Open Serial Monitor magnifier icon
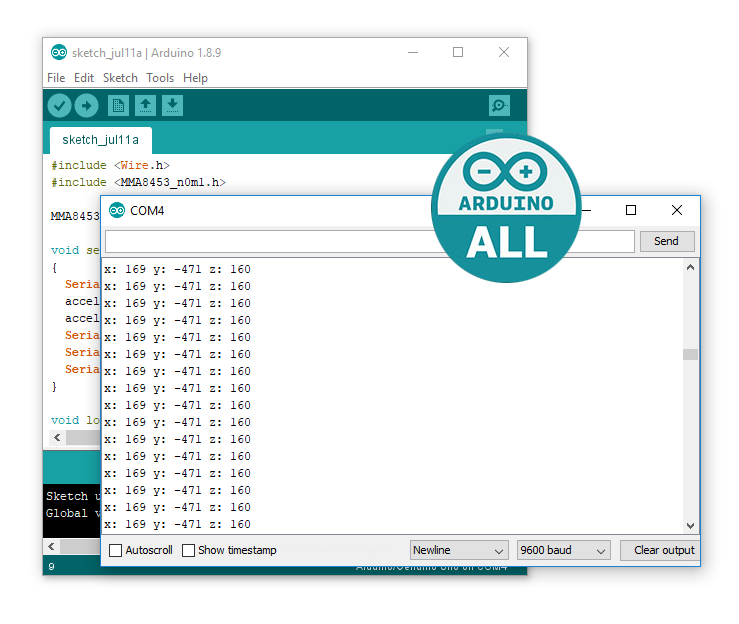 coord(499,106)
